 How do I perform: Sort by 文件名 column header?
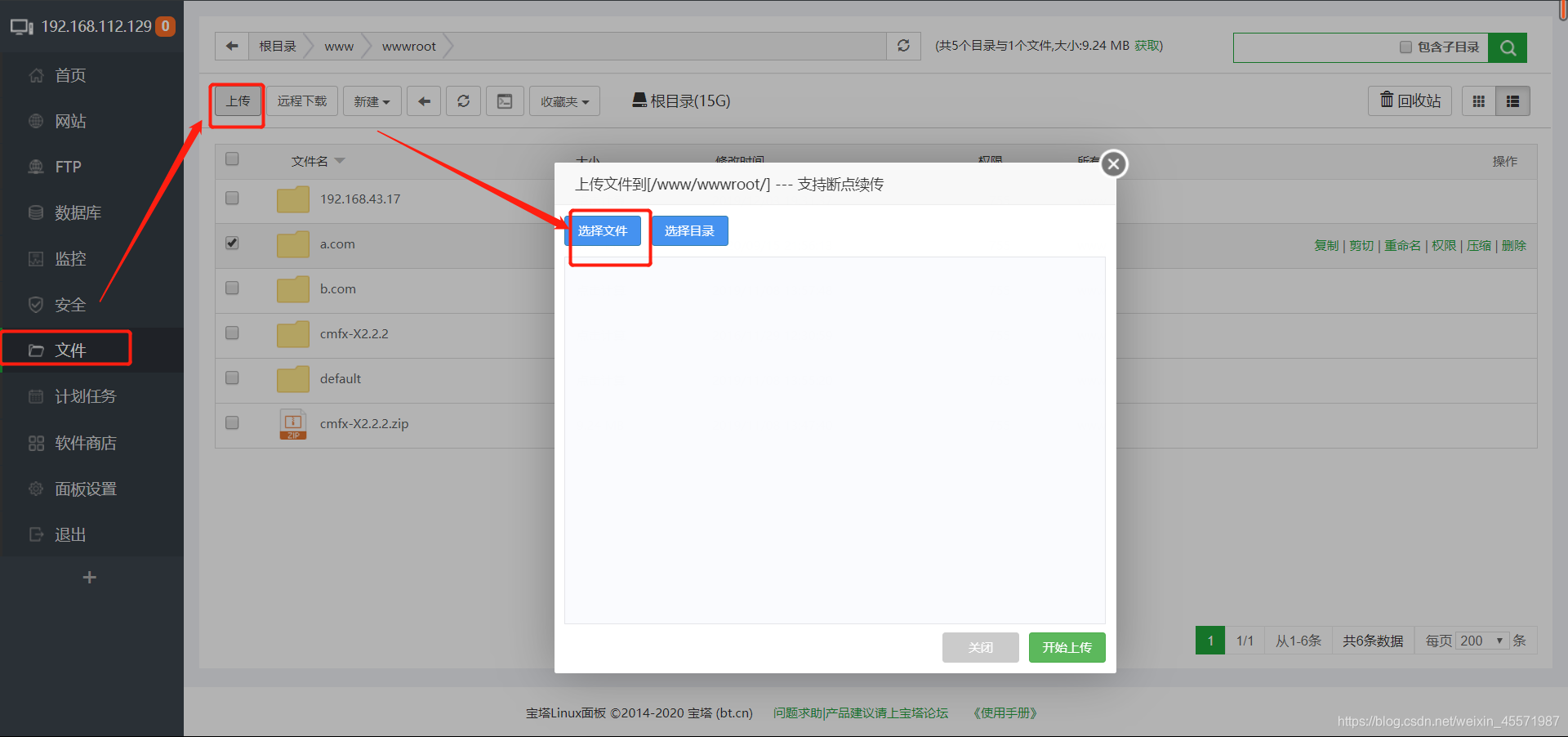[x=310, y=162]
